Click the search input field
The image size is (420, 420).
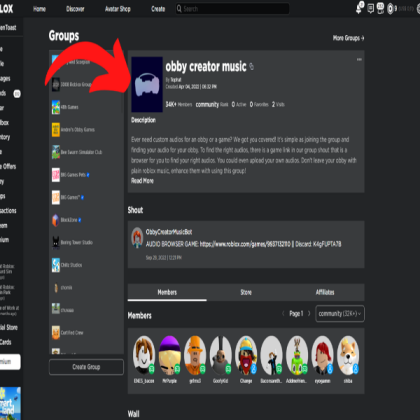click(x=233, y=9)
